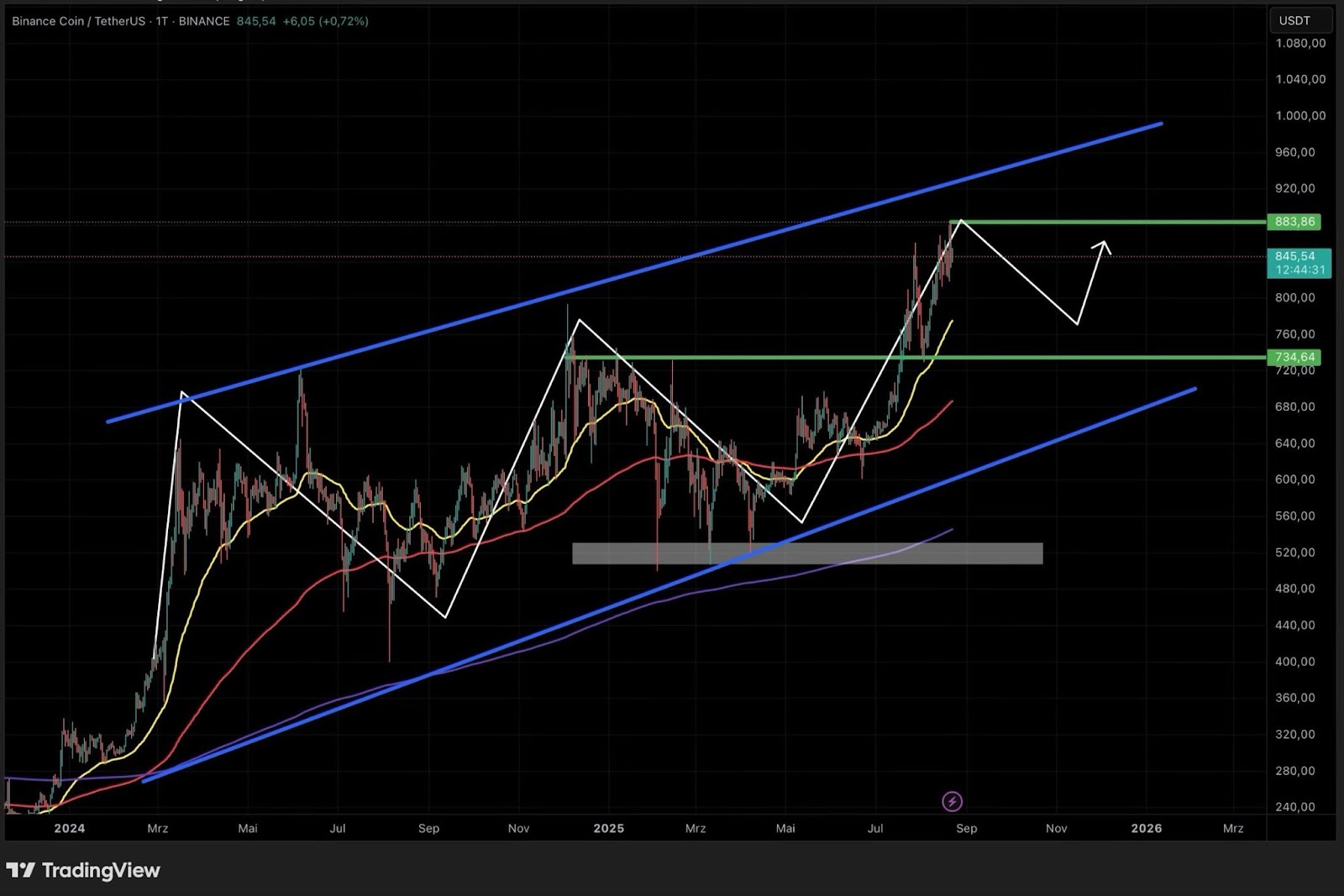The image size is (1344, 896).
Task: Click the 883,86 green price label
Action: click(x=1294, y=222)
